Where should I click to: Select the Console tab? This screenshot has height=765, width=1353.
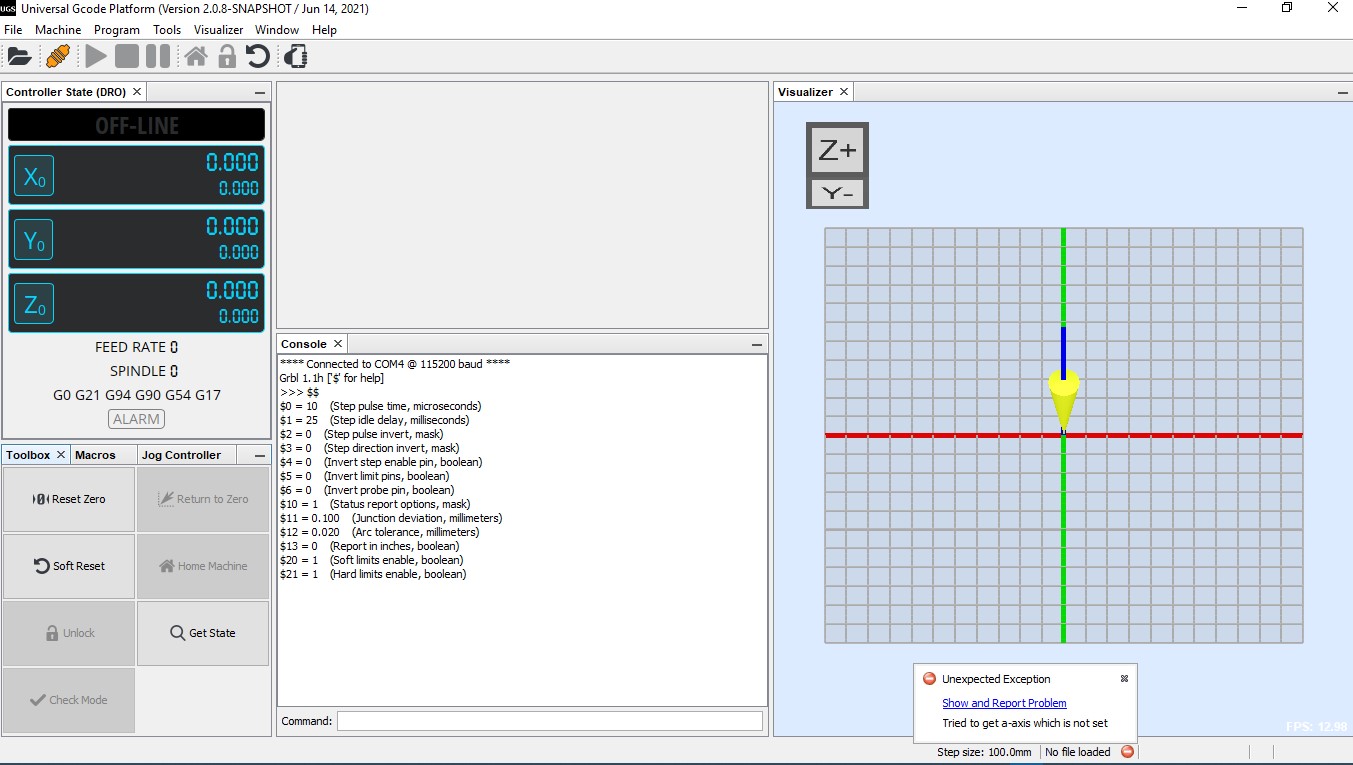(x=304, y=344)
